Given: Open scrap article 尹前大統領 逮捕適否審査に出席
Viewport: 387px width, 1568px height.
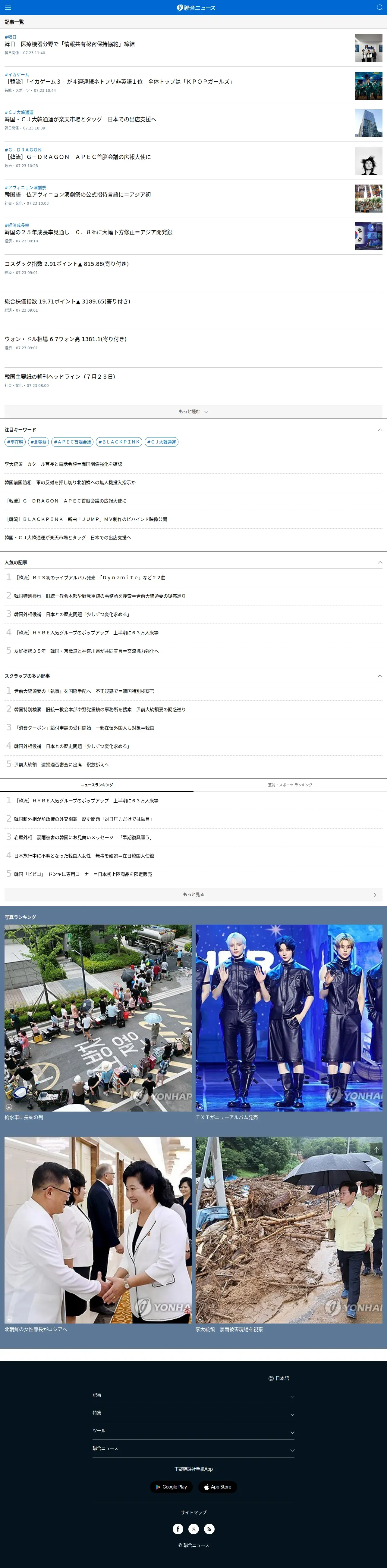Looking at the screenshot, I should click(61, 764).
